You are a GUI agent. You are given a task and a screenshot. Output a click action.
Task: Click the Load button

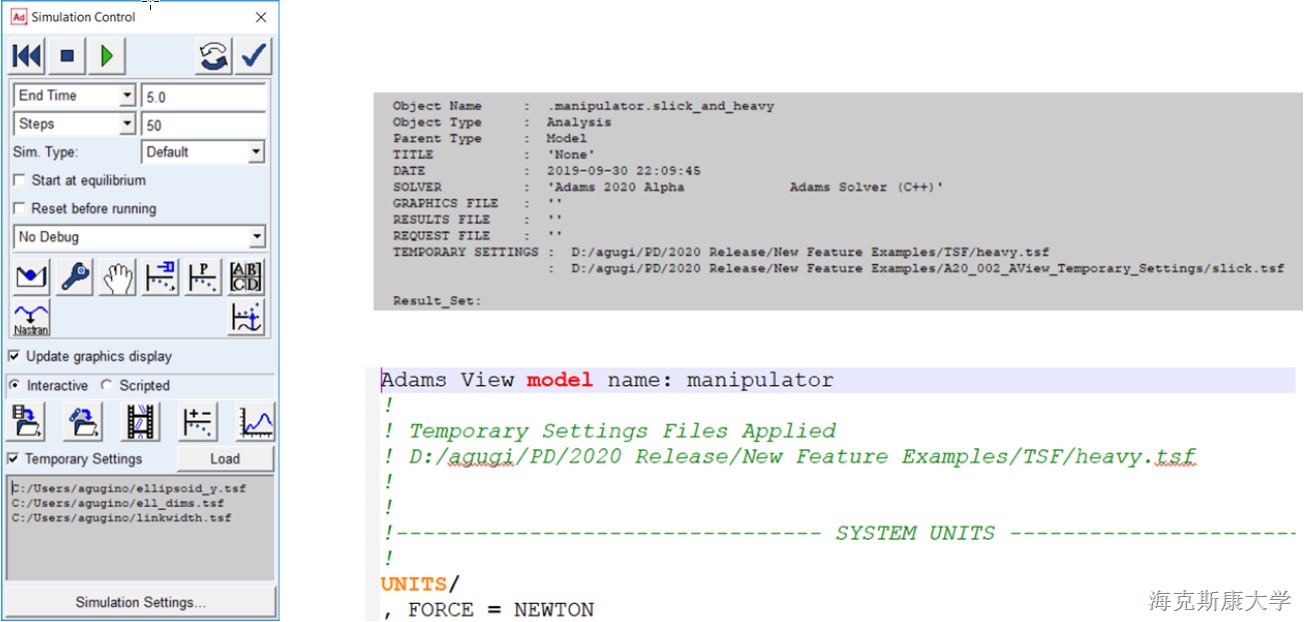click(225, 459)
